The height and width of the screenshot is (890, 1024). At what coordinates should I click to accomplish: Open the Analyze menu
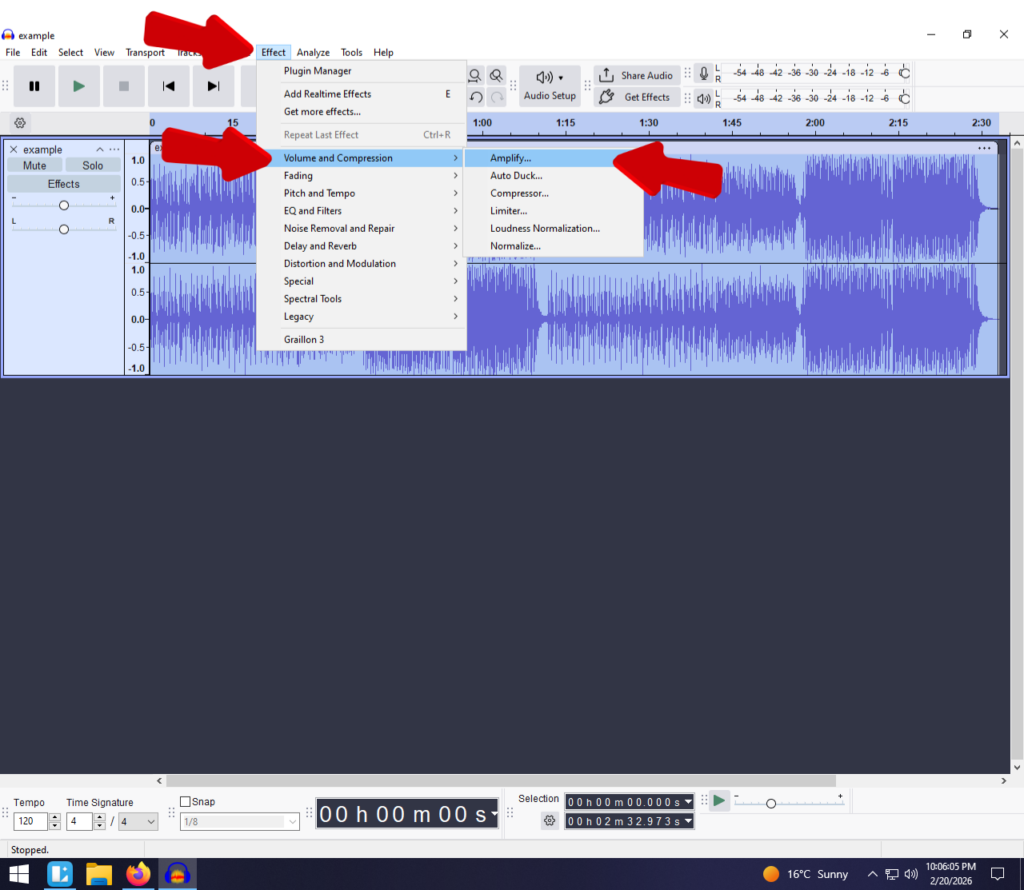click(313, 52)
